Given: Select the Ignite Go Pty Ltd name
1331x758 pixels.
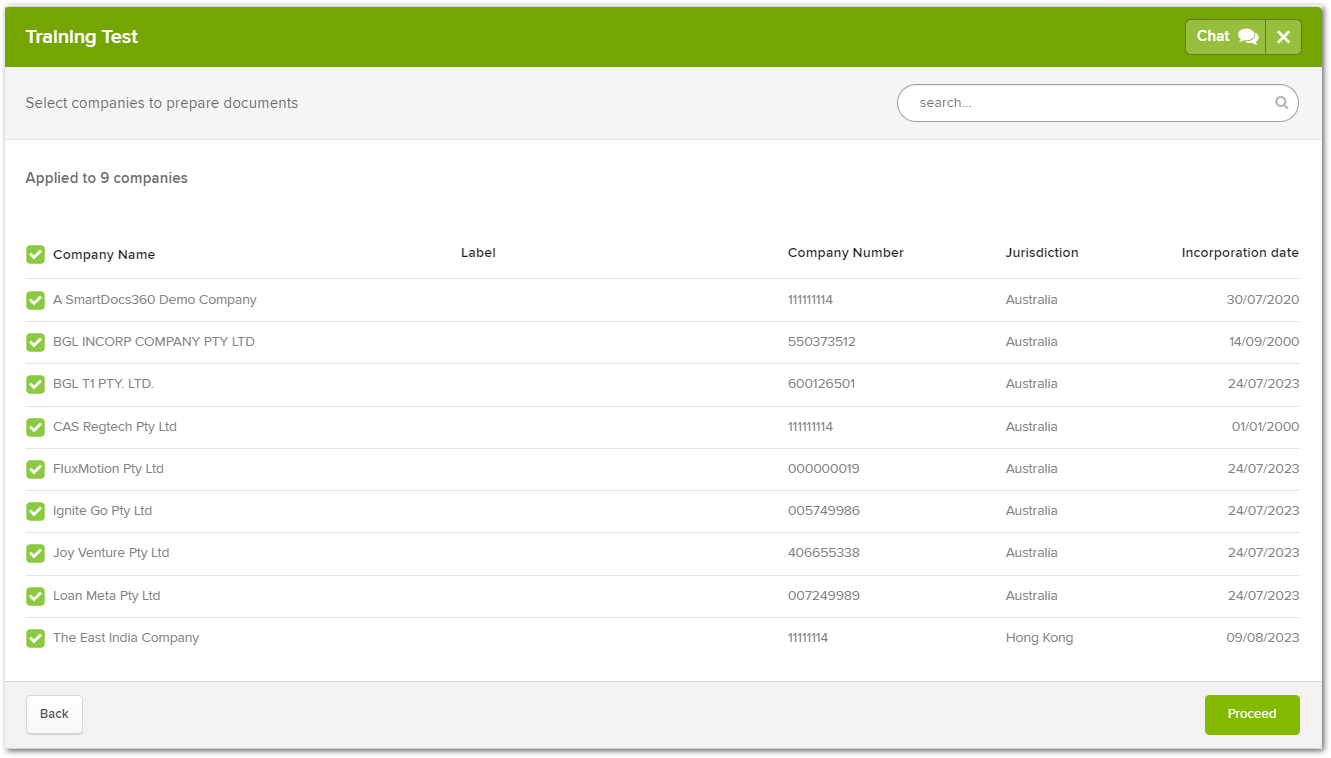Looking at the screenshot, I should (102, 511).
